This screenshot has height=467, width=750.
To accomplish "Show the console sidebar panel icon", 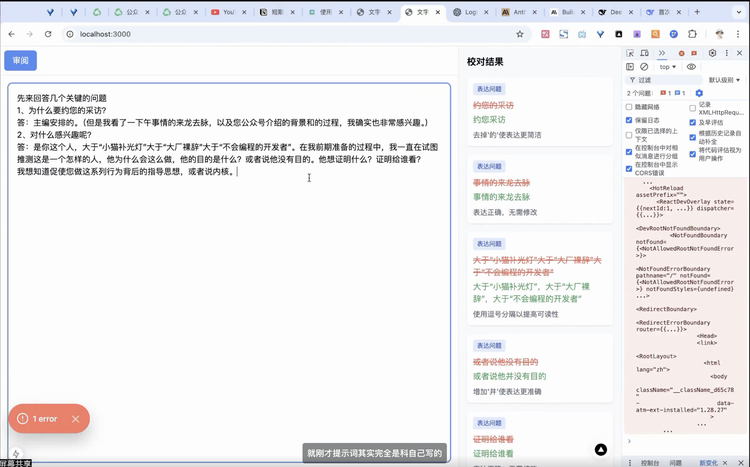I will (630, 67).
